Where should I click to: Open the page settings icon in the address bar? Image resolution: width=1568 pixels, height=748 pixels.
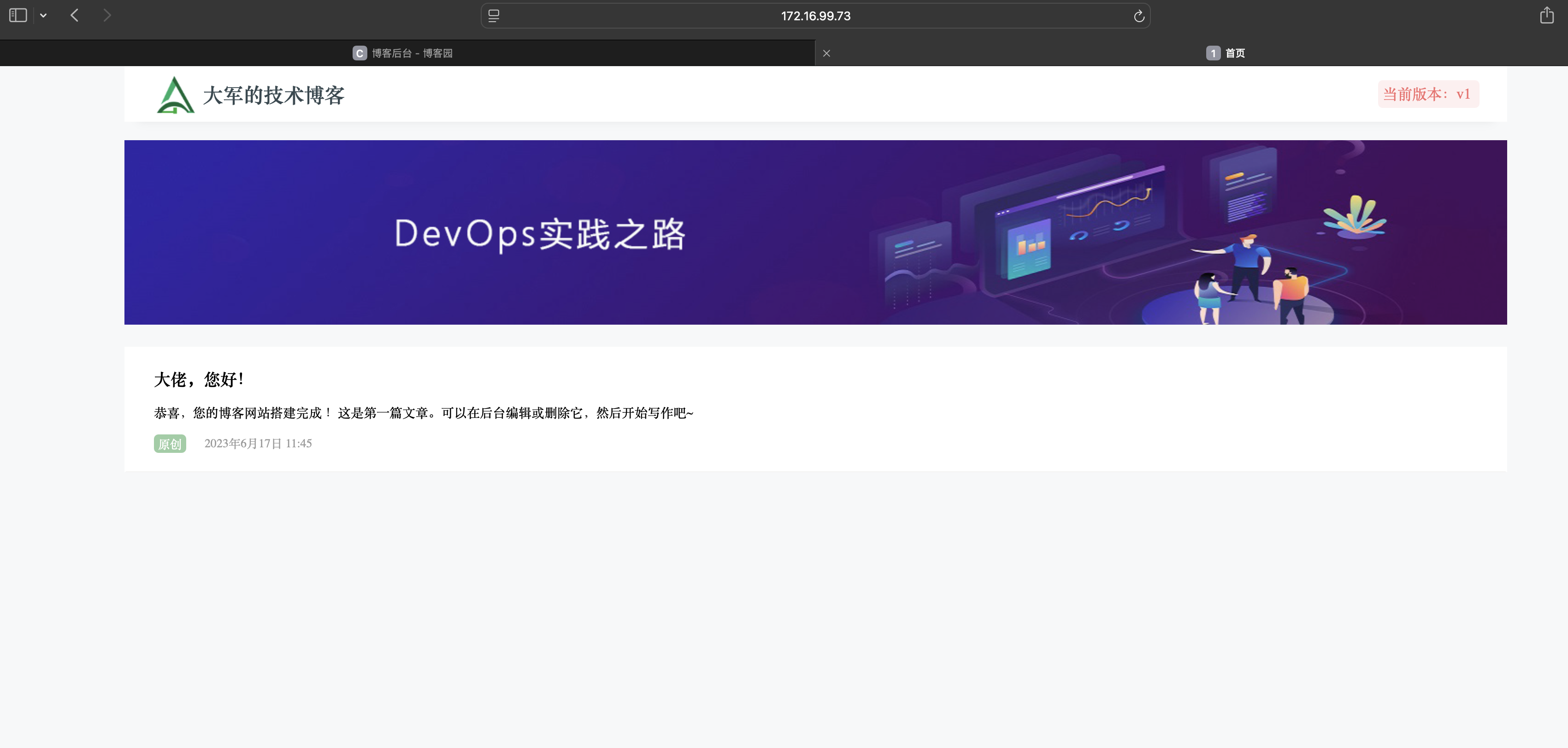coord(494,16)
